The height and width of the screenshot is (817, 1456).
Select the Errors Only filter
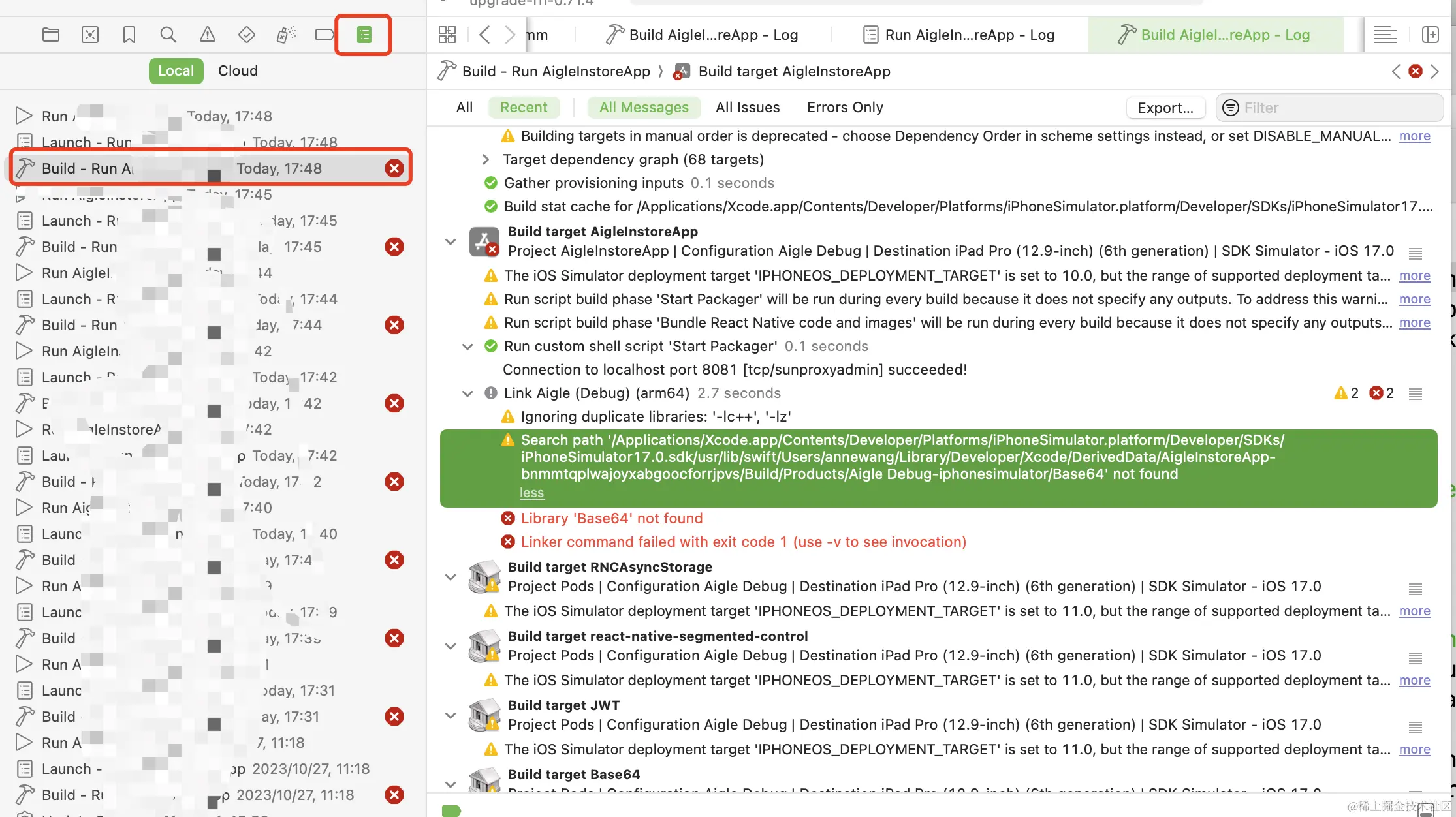(845, 108)
